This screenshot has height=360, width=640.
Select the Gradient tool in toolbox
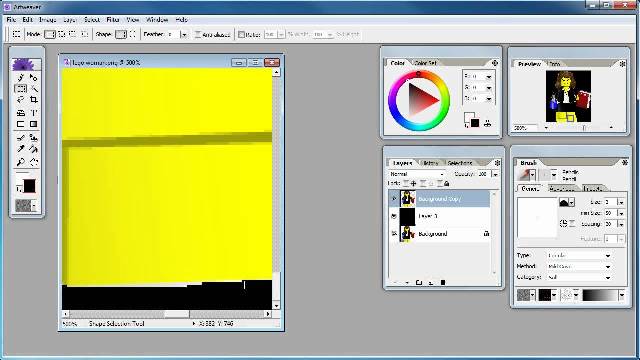34,124
